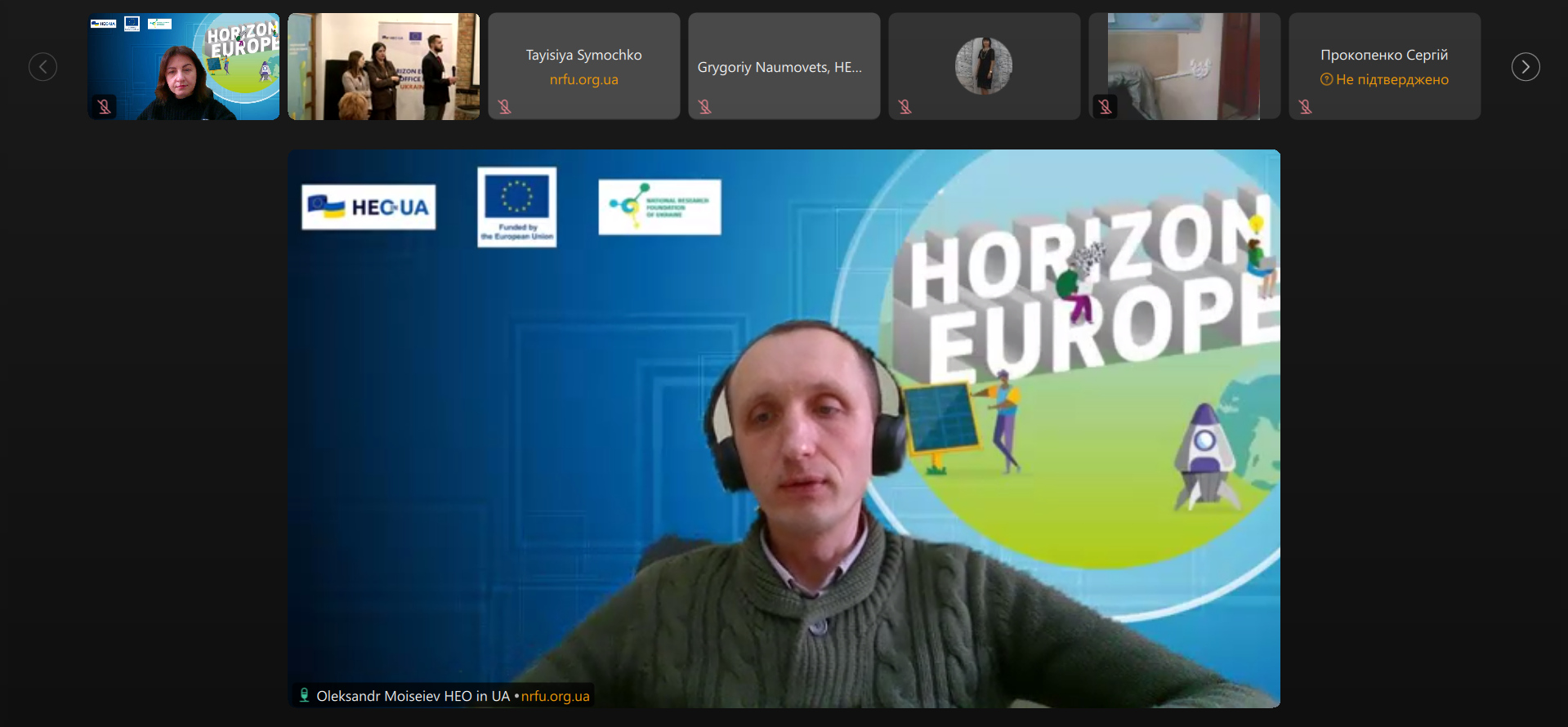1568x727 pixels.
Task: Click the circular profile photo avatar
Action: click(983, 65)
